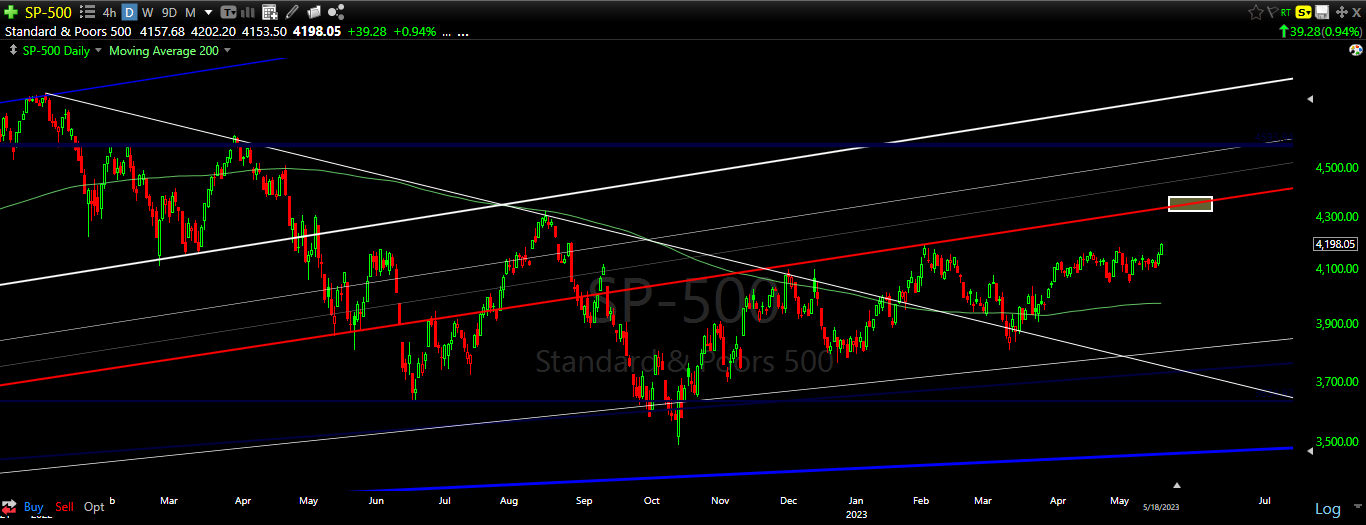Click the save floppy disk icon
Viewport: 1366px width, 525px height.
point(1322,12)
